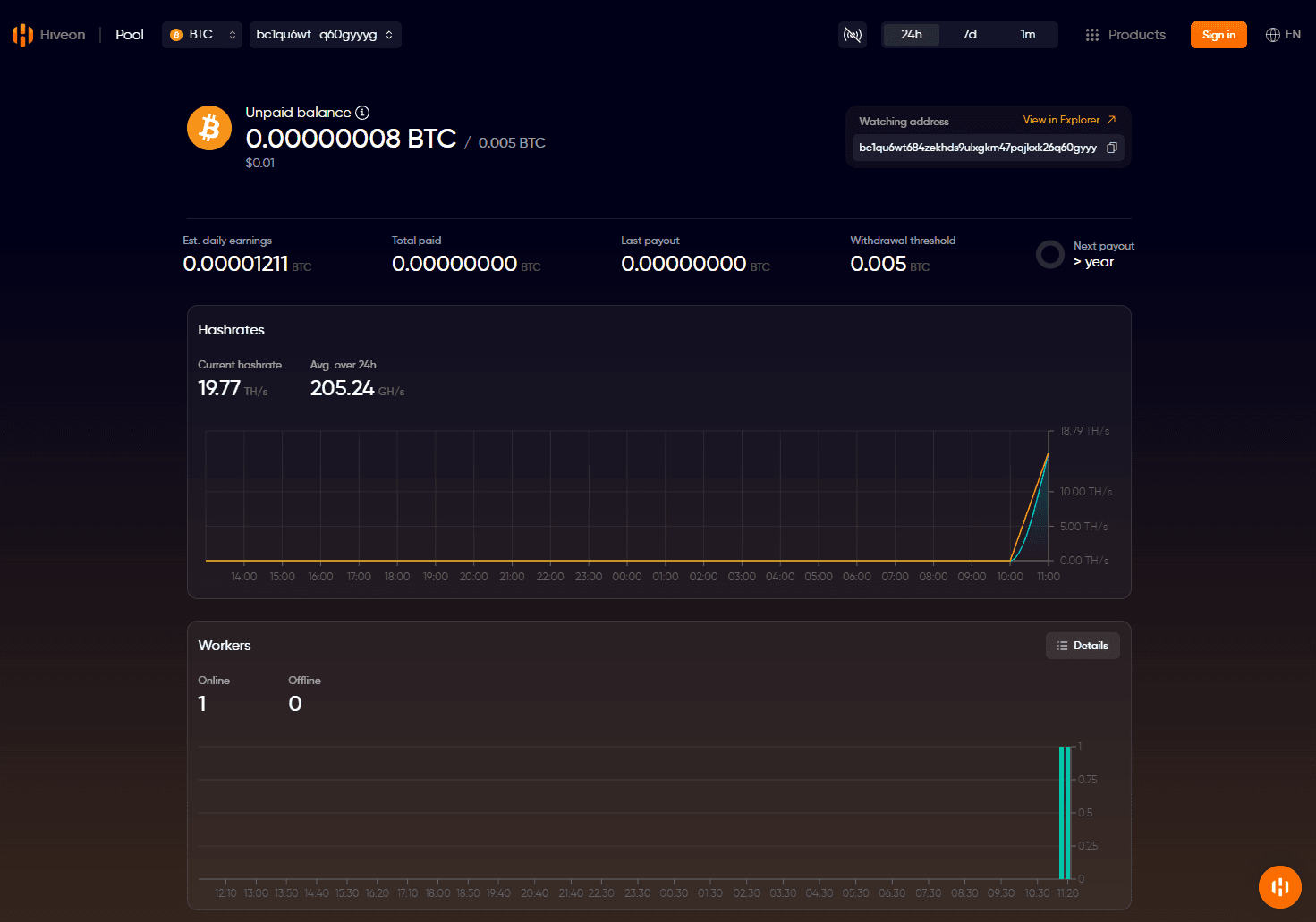Switch the chart range to 7d
Screen dimensions: 1316x922
pos(969,34)
